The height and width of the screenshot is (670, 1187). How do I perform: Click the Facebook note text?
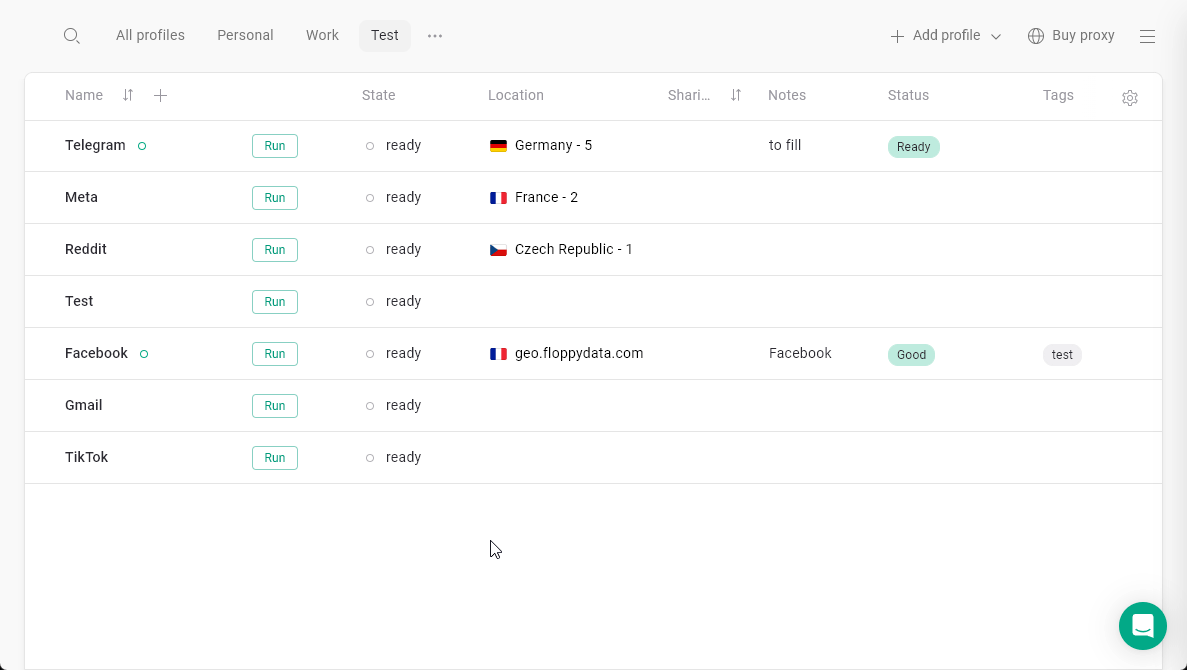coord(800,354)
